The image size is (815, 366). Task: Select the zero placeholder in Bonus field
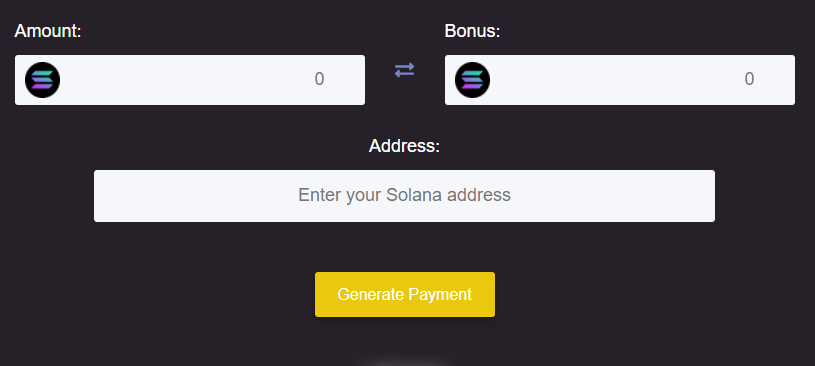[x=749, y=79]
